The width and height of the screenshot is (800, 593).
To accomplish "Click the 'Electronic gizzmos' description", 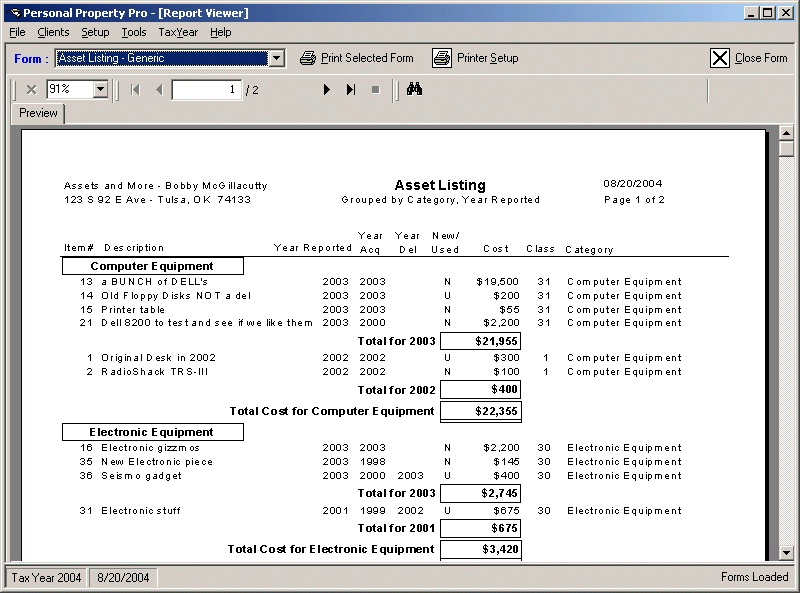I will click(x=150, y=448).
